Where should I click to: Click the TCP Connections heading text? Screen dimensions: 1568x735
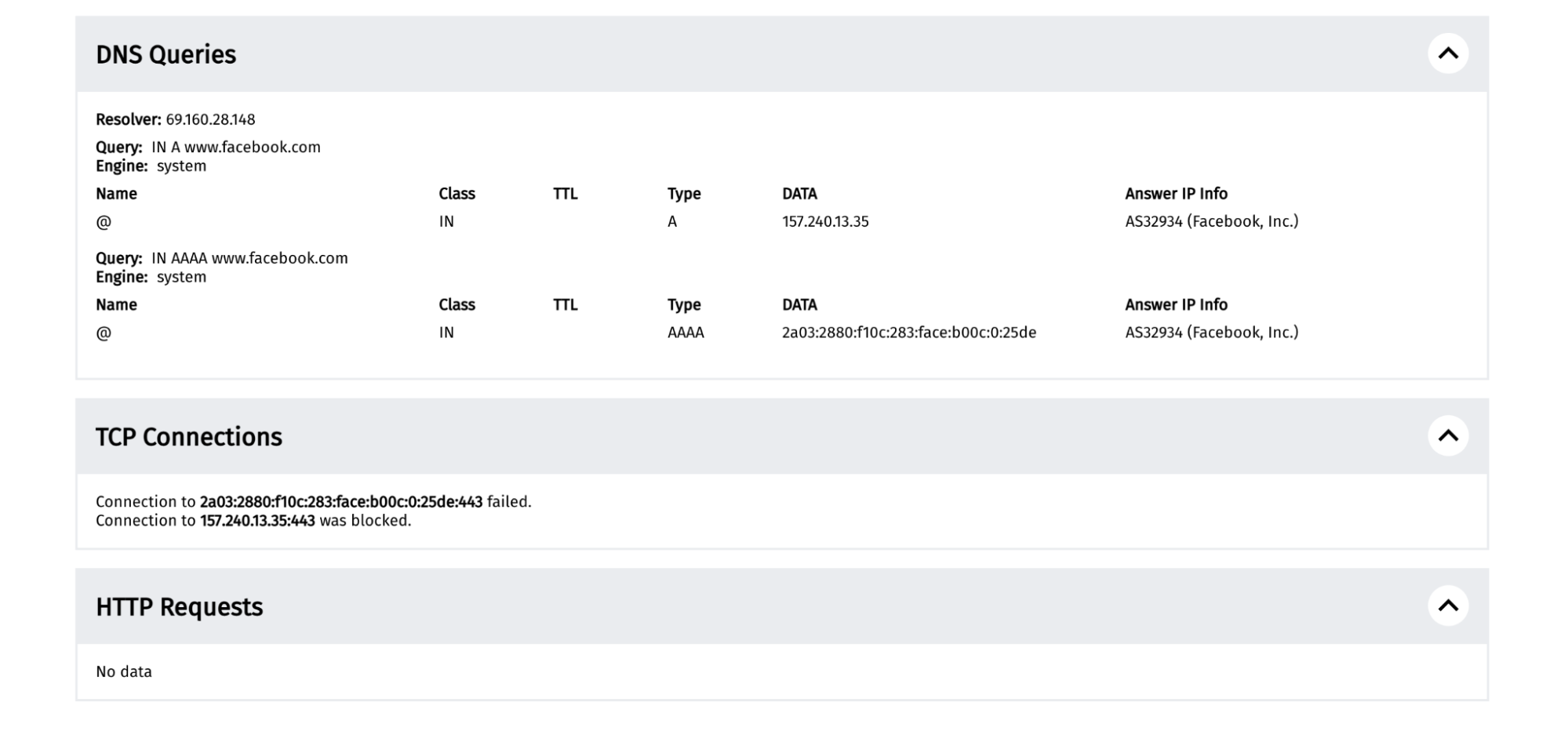click(188, 437)
